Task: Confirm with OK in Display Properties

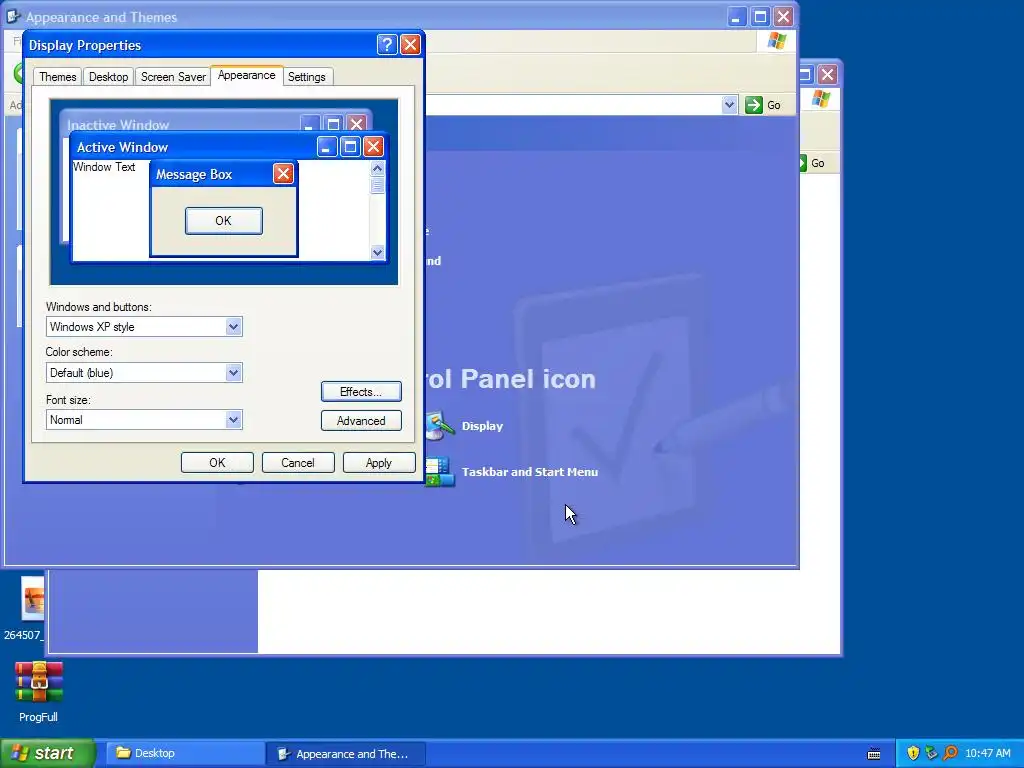Action: coord(217,462)
